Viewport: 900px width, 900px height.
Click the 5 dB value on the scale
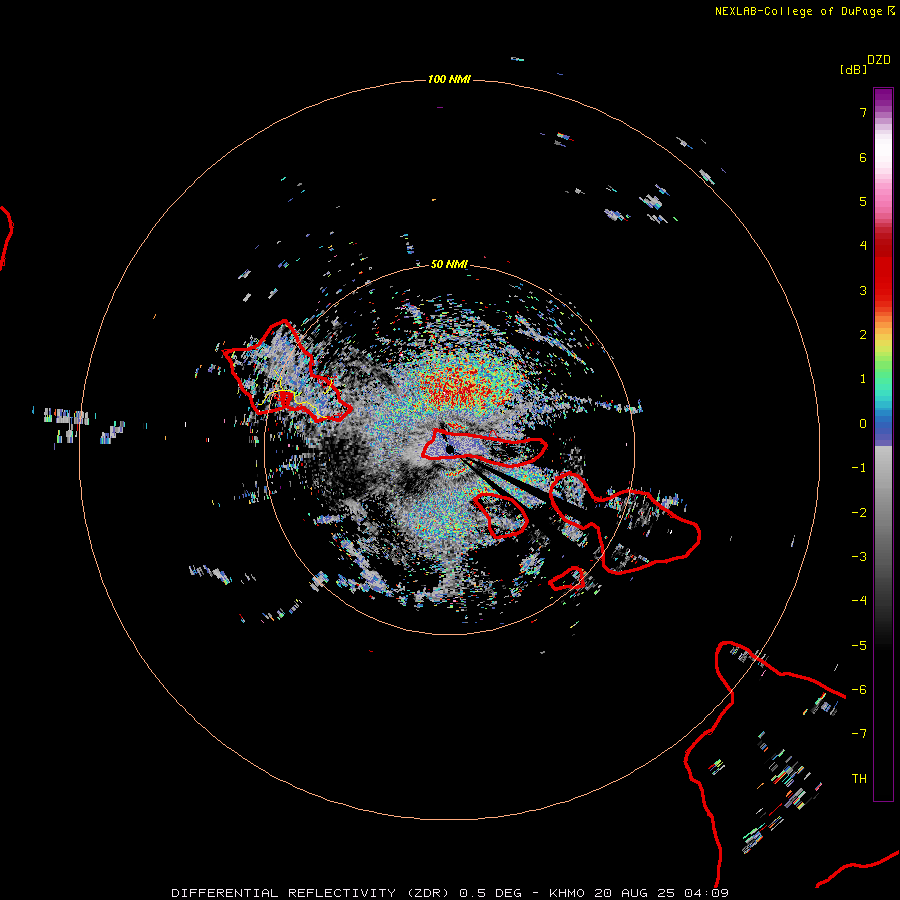(863, 201)
